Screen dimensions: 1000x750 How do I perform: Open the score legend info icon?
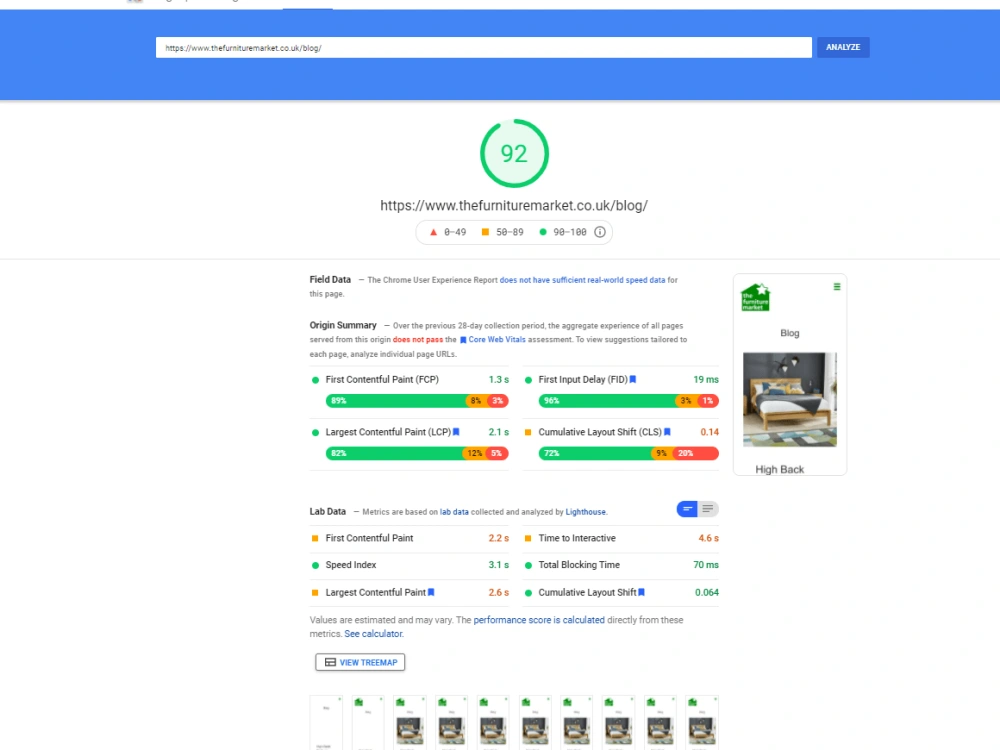pos(599,232)
